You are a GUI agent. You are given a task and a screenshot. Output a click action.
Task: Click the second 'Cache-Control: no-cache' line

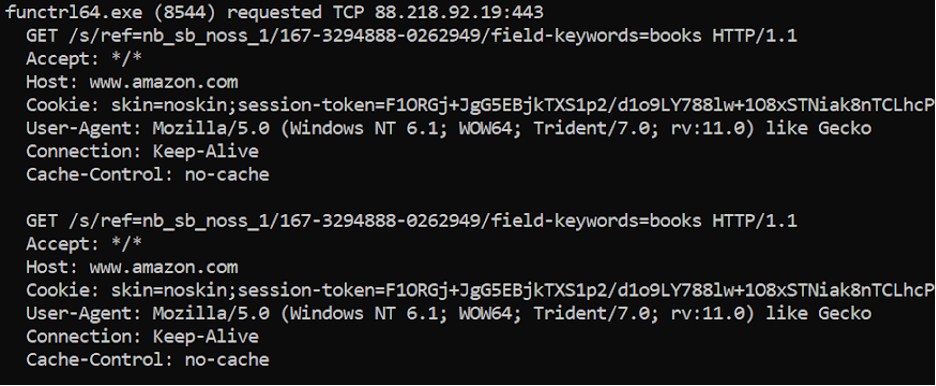pos(147,360)
